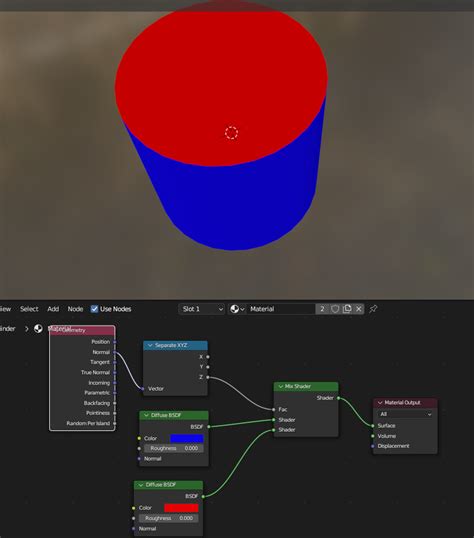Click the Geometry Position output socket
The width and height of the screenshot is (474, 538).
[115, 342]
